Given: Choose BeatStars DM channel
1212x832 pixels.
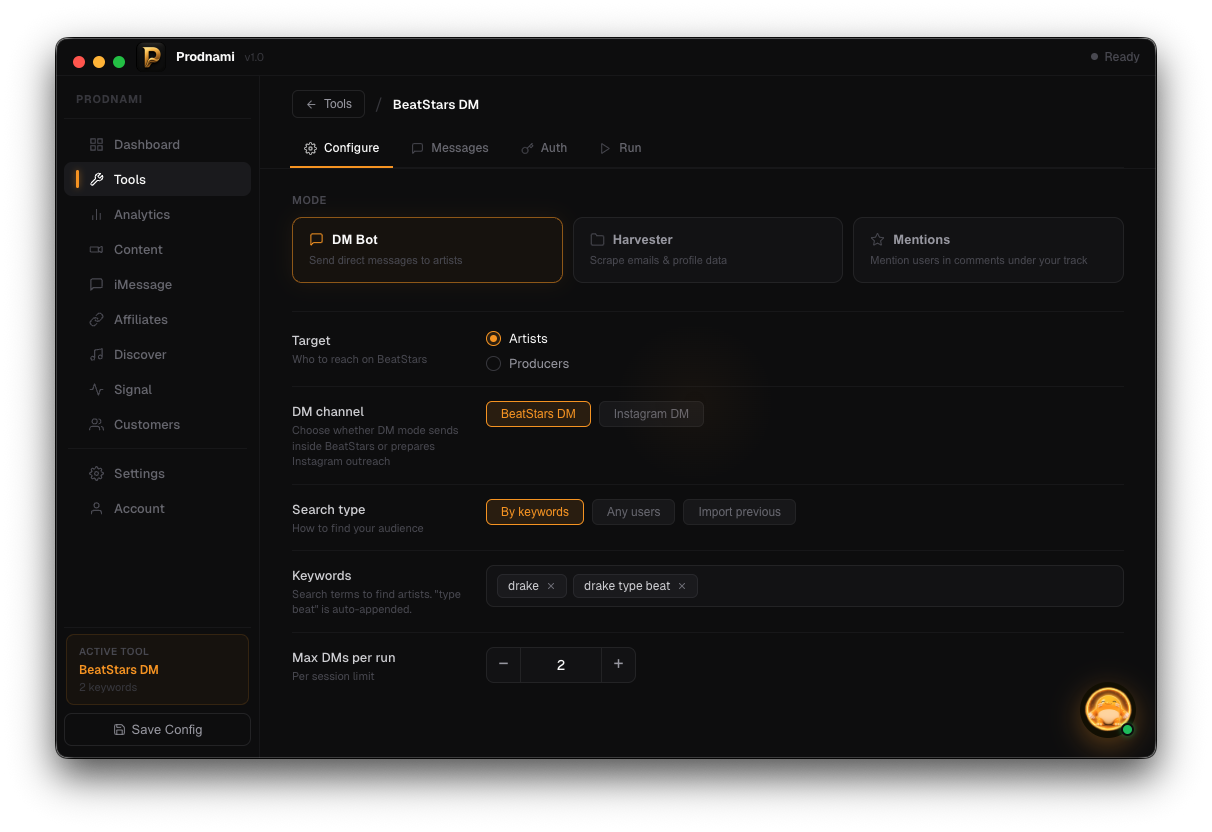Looking at the screenshot, I should [x=538, y=414].
